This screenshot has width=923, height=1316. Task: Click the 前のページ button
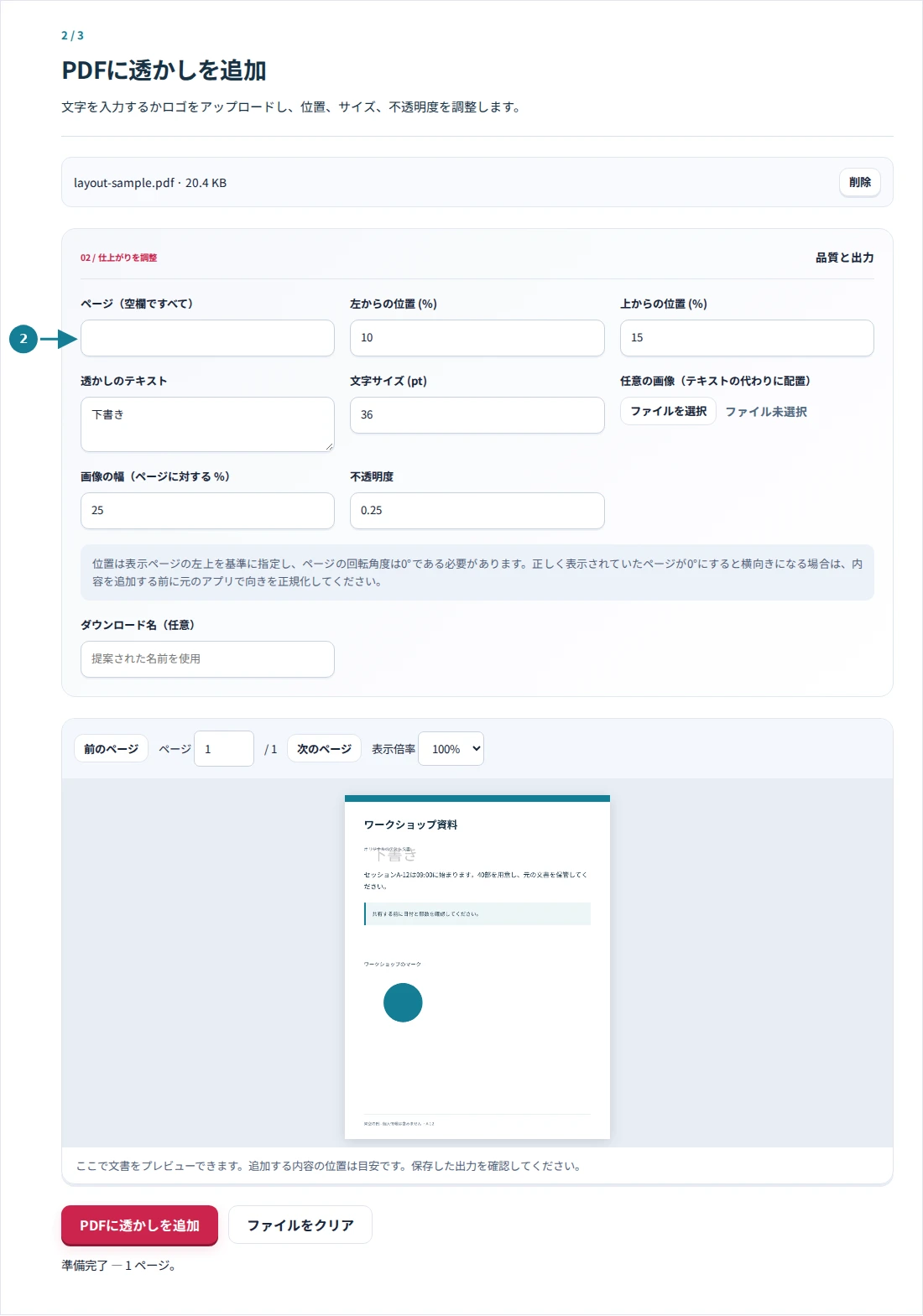coord(111,749)
